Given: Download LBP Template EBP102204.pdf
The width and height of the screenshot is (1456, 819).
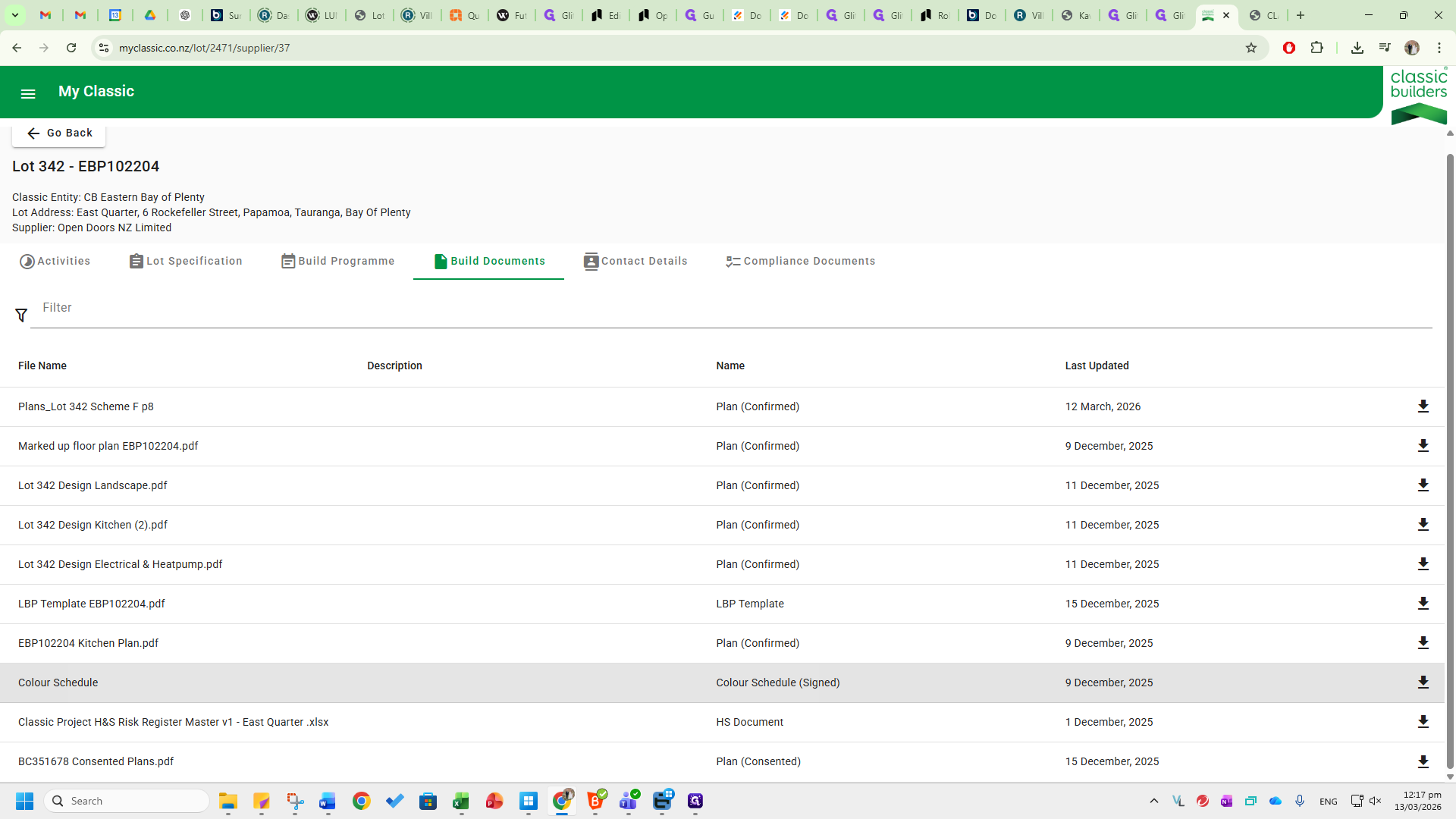Looking at the screenshot, I should (1423, 604).
